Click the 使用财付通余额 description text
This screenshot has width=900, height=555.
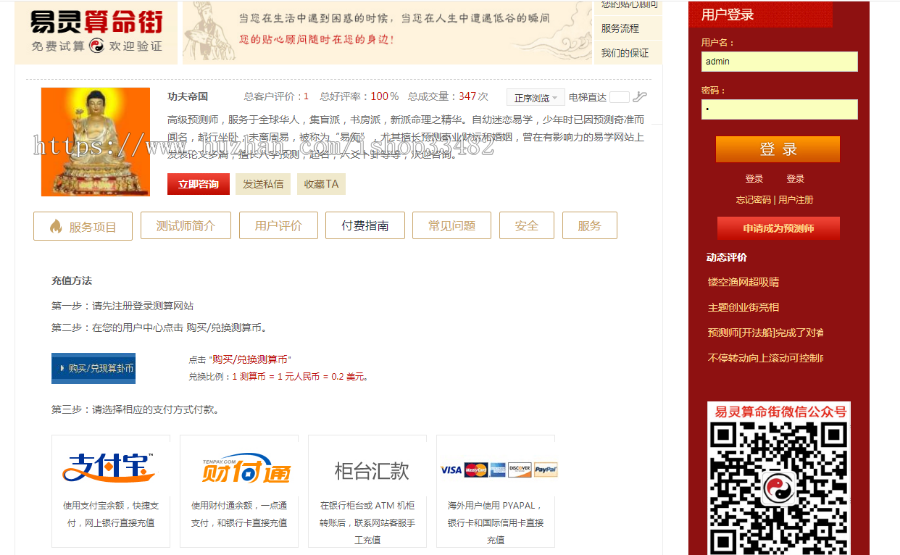[239, 514]
